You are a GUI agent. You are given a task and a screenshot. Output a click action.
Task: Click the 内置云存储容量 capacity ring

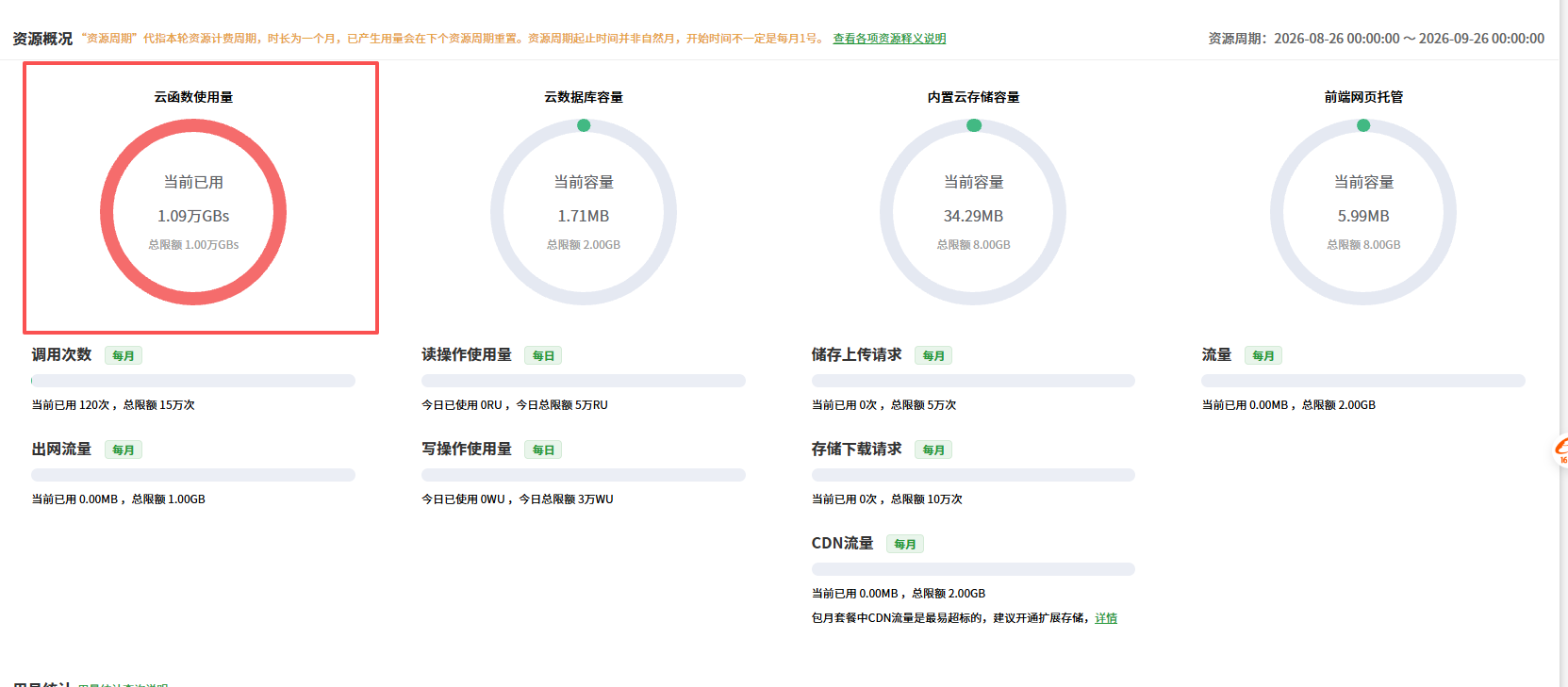973,212
